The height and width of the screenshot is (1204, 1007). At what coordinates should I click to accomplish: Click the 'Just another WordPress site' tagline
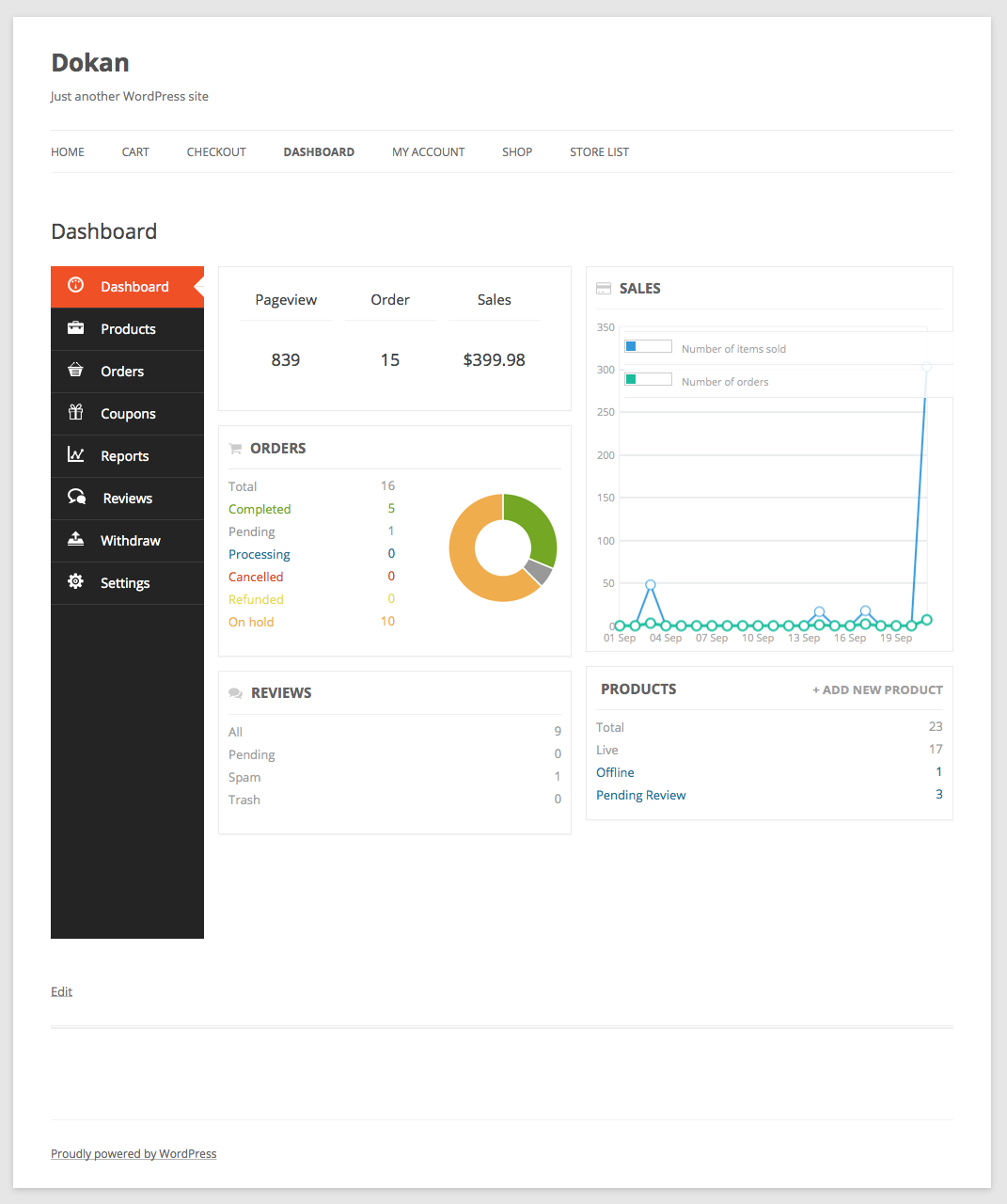[x=130, y=96]
